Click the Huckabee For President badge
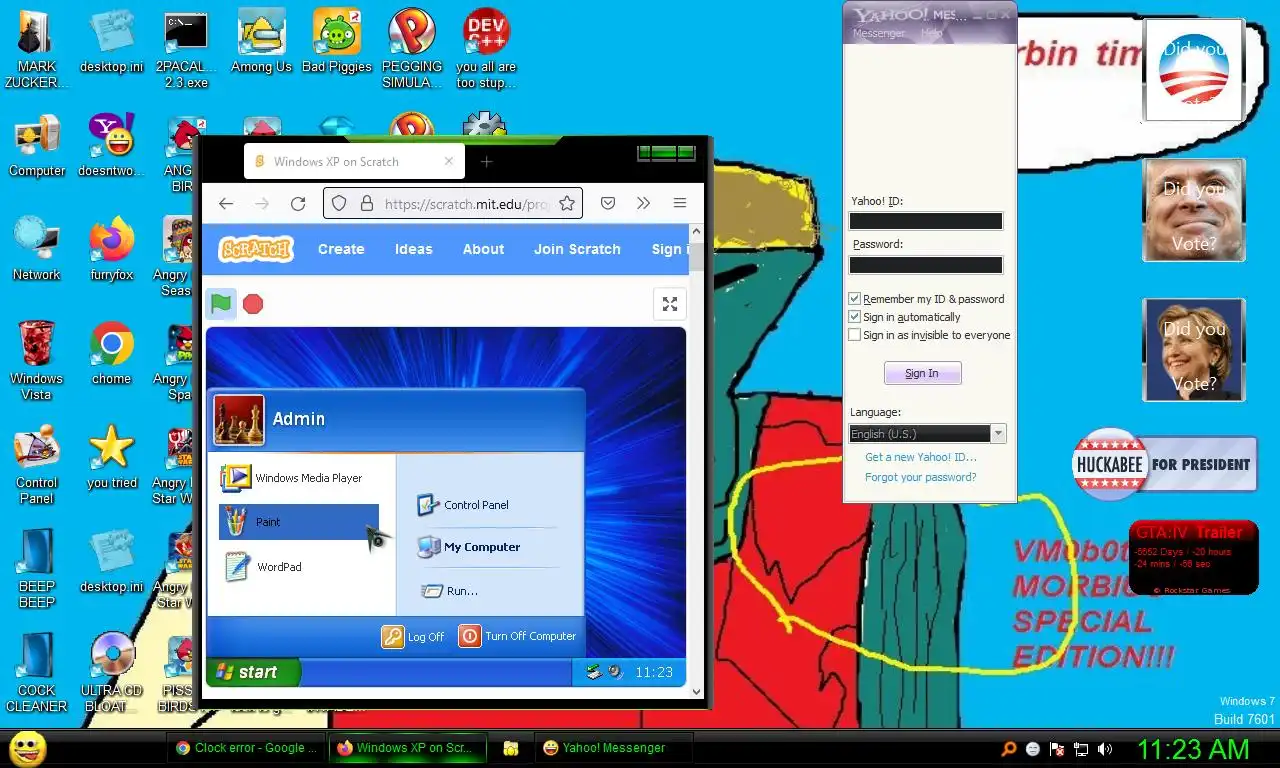Screen dimensions: 1280x768 coord(1164,464)
